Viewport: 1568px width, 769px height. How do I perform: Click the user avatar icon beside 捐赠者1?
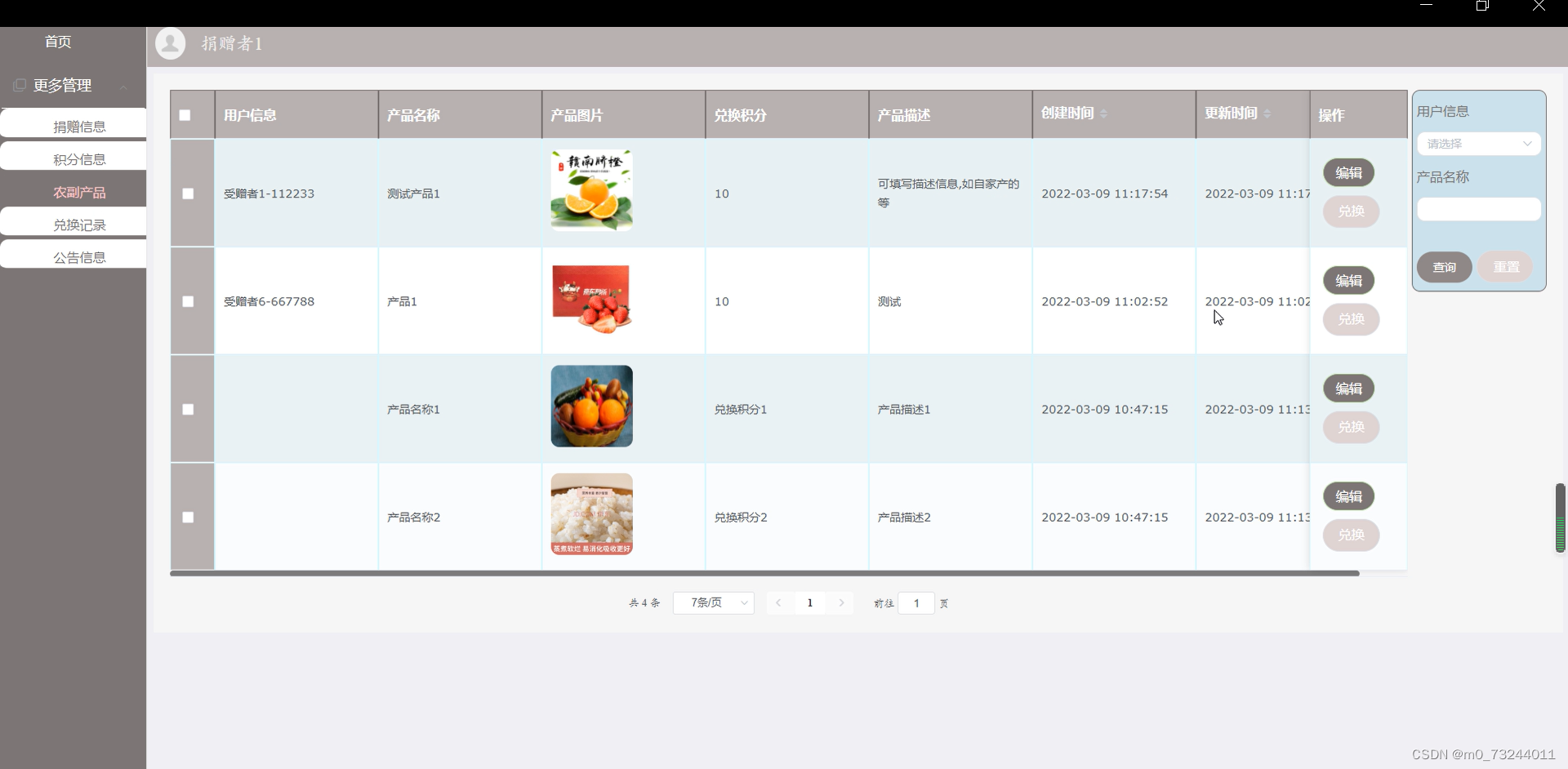pos(171,43)
